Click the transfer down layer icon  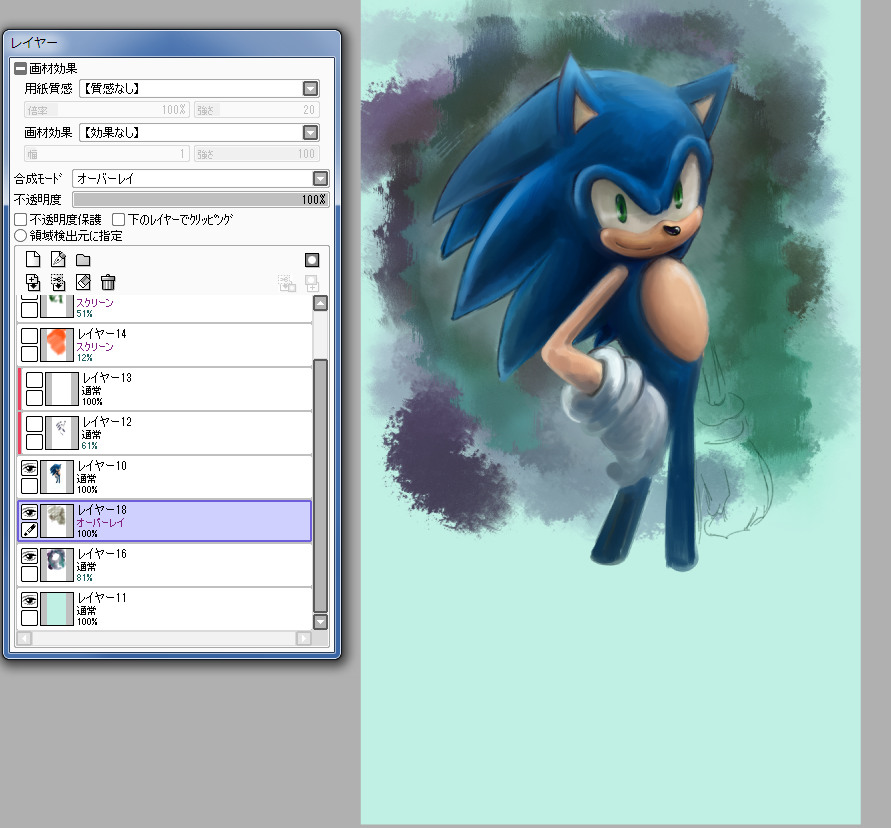(33, 282)
